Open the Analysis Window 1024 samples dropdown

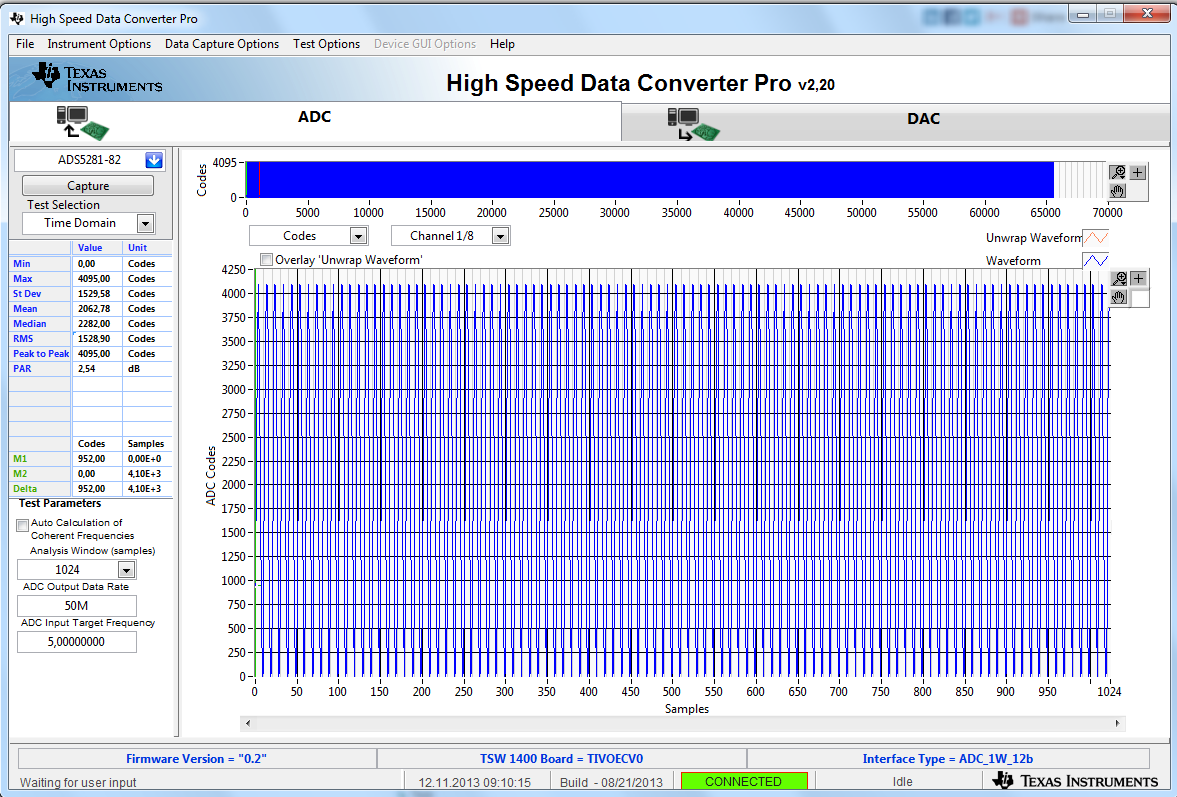pos(126,570)
